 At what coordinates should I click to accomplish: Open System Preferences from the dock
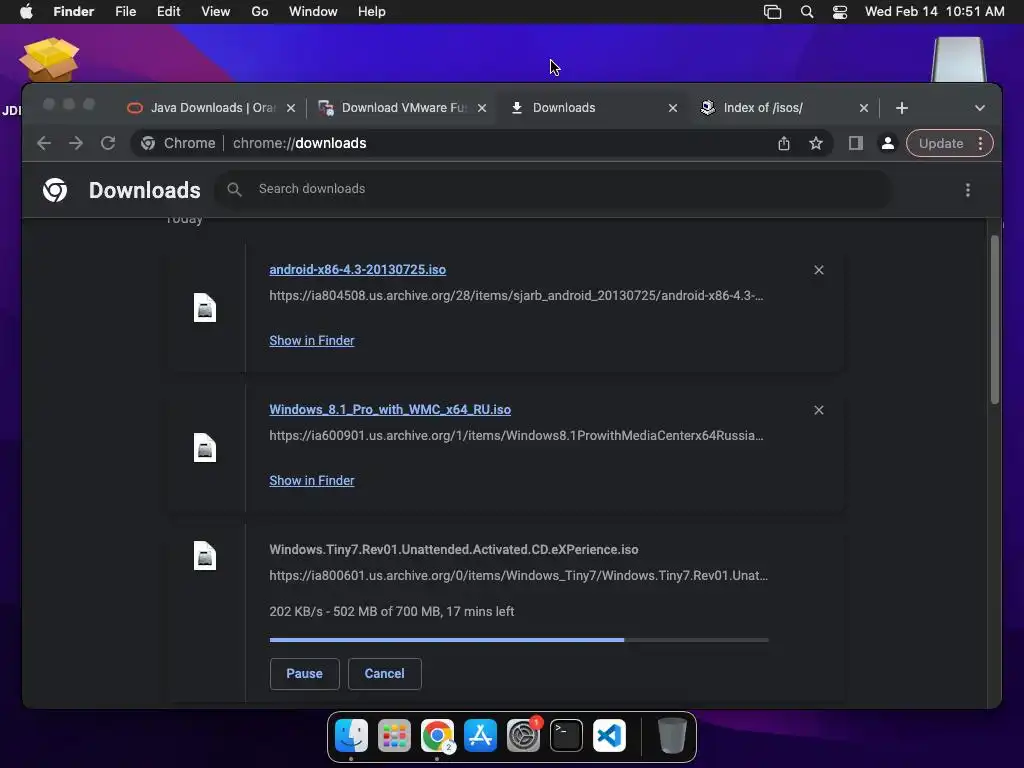(x=523, y=736)
